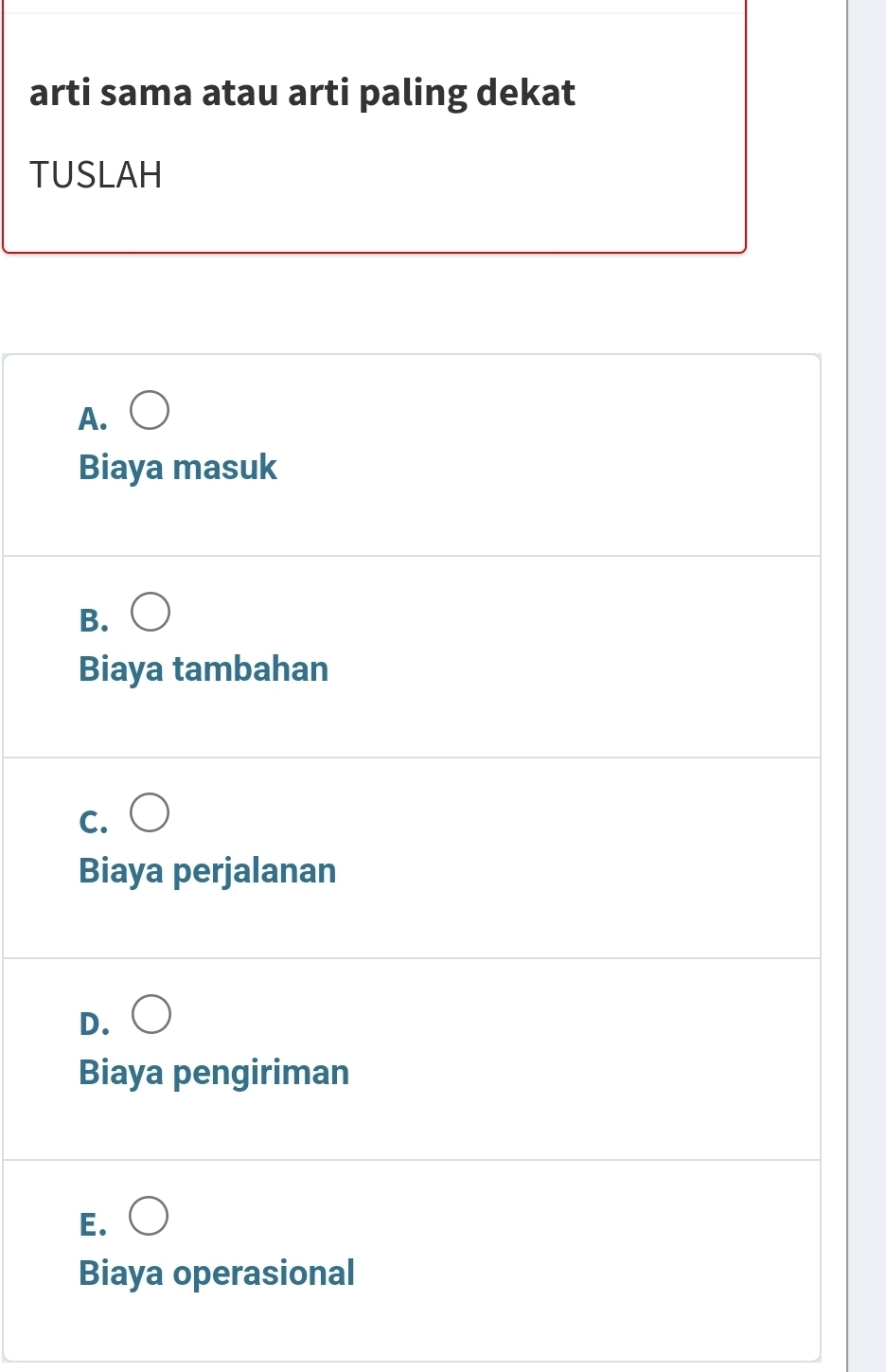Click the question word "TUSLAH"

tap(96, 175)
